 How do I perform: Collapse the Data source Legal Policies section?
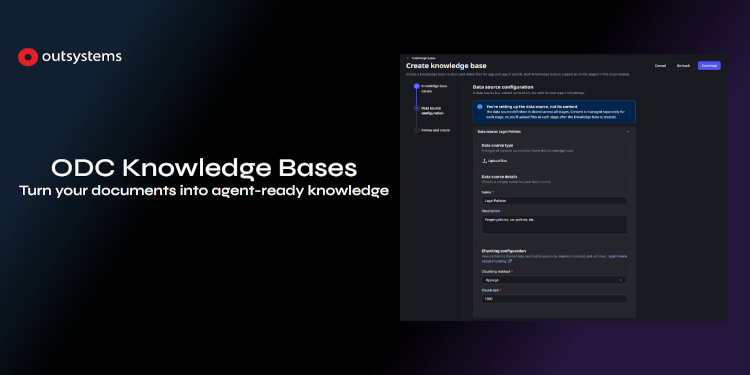[x=628, y=131]
